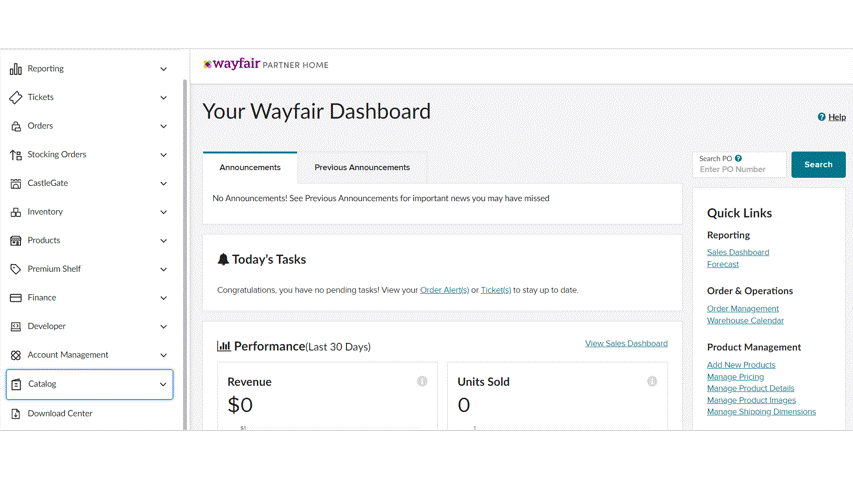Expand the Products section chevron
Viewport: 853px width, 480px height.
click(x=164, y=241)
